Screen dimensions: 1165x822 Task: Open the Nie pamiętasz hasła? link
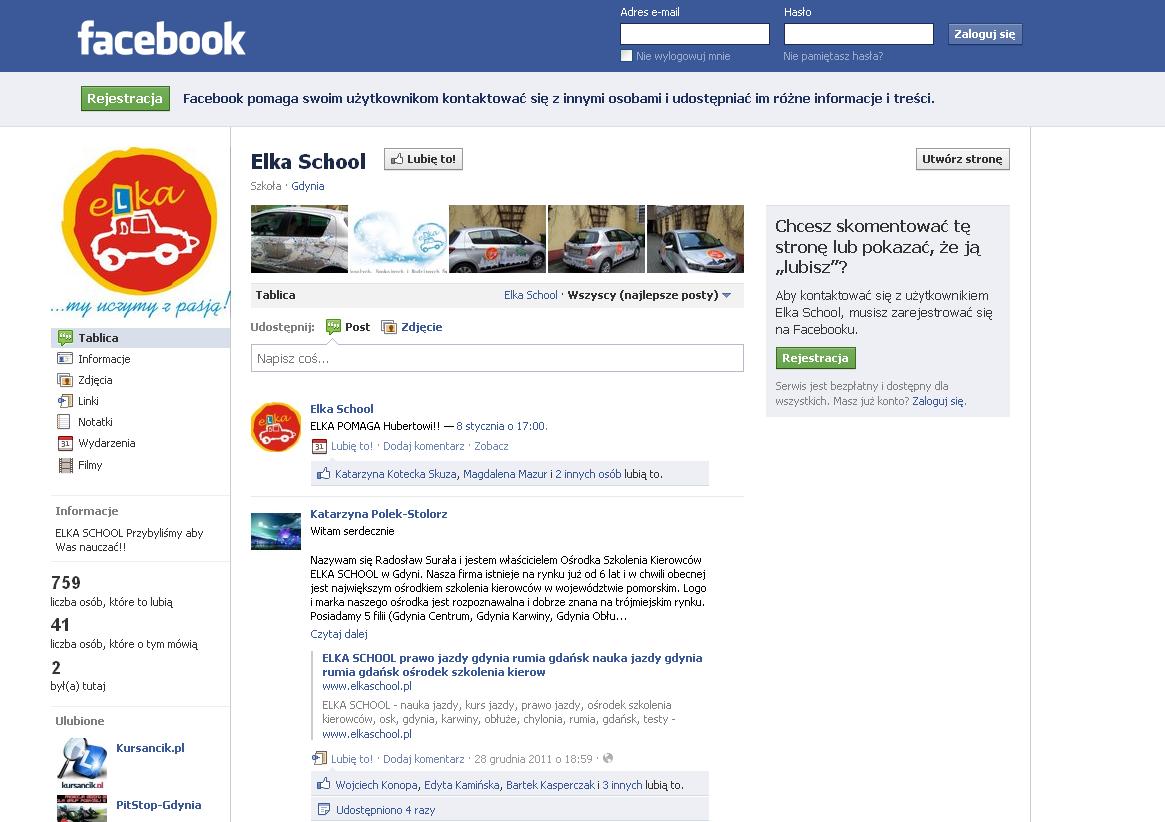pyautogui.click(x=833, y=56)
